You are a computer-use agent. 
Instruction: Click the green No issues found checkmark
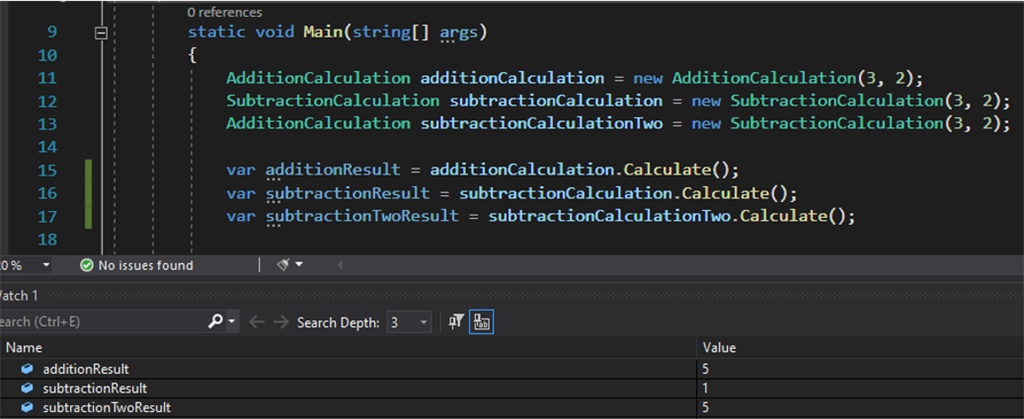click(86, 265)
